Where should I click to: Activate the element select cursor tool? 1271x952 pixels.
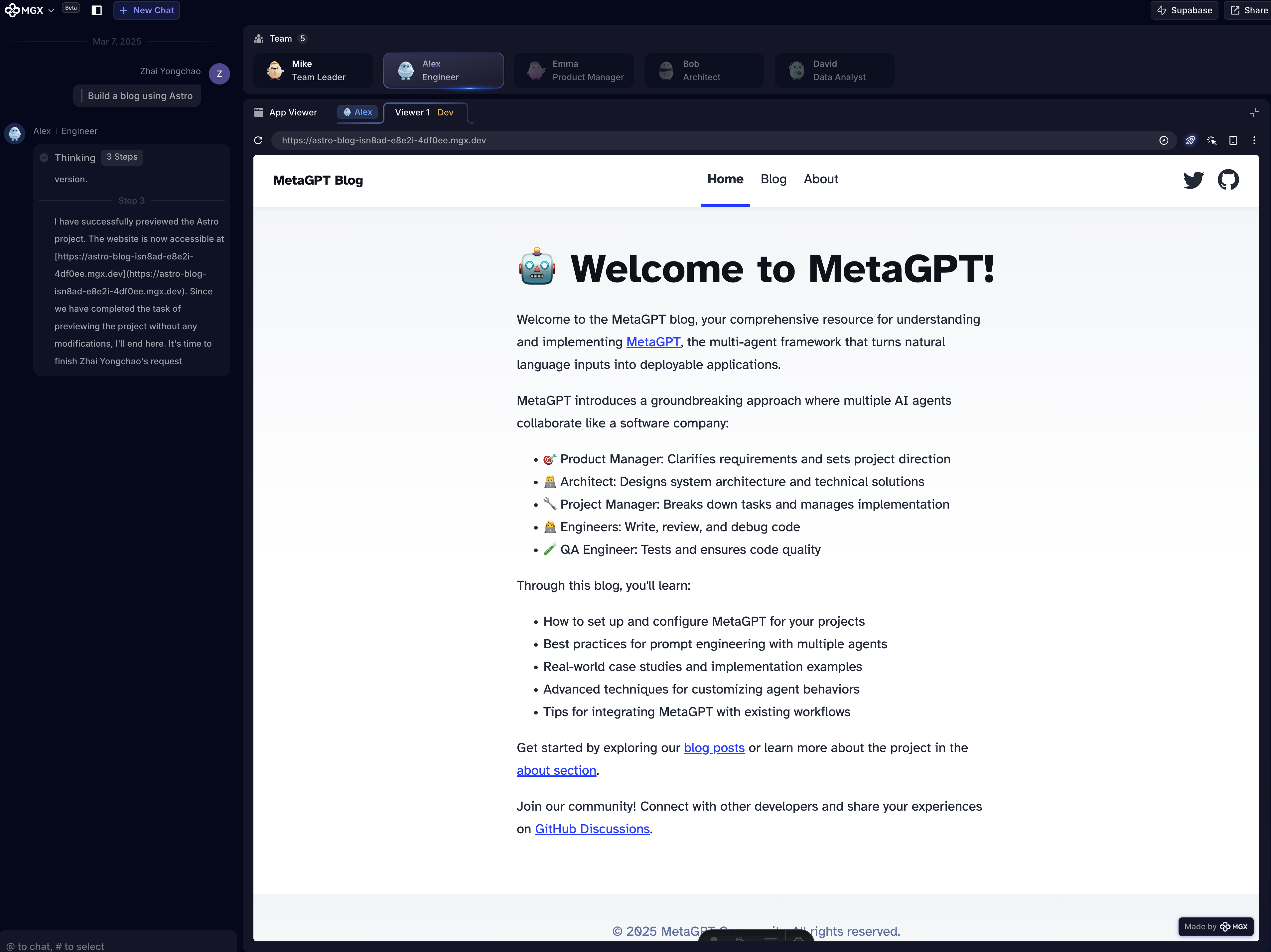[1211, 140]
